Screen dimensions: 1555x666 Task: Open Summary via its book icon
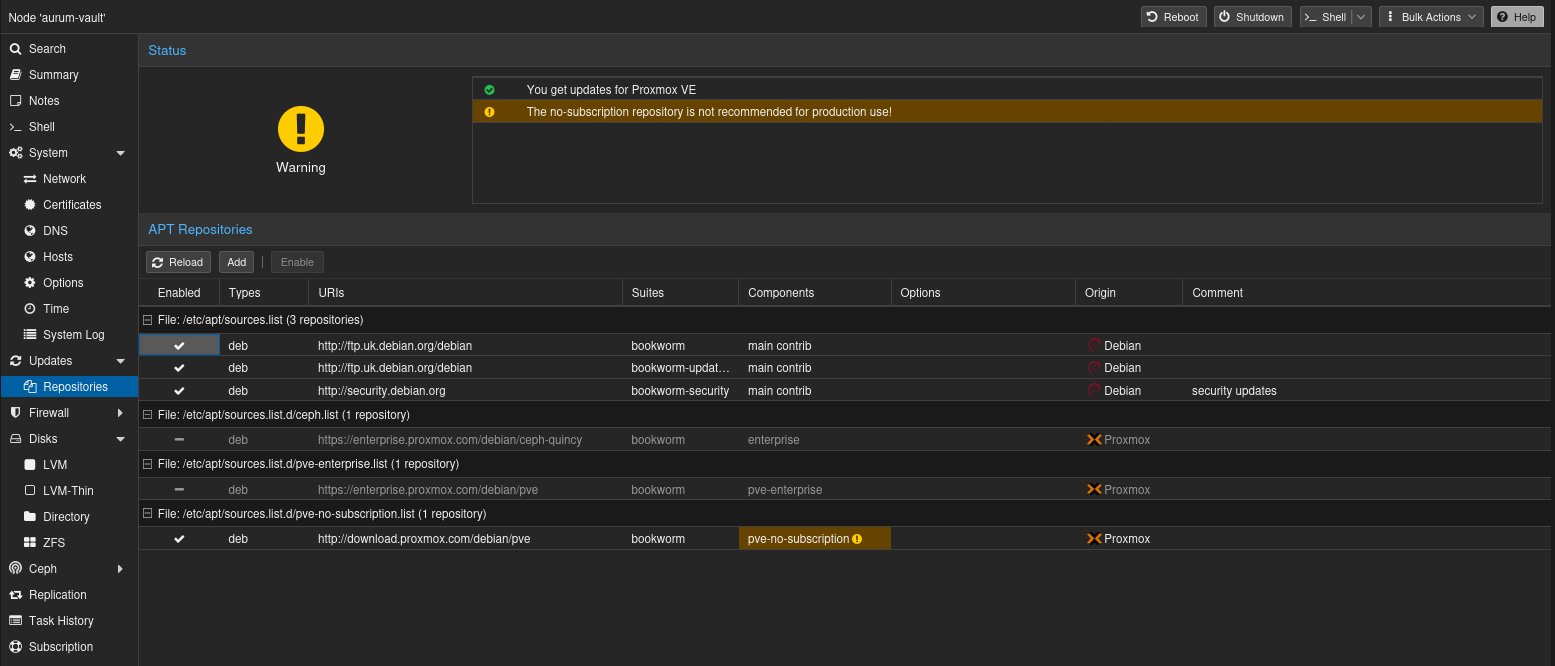coord(15,75)
